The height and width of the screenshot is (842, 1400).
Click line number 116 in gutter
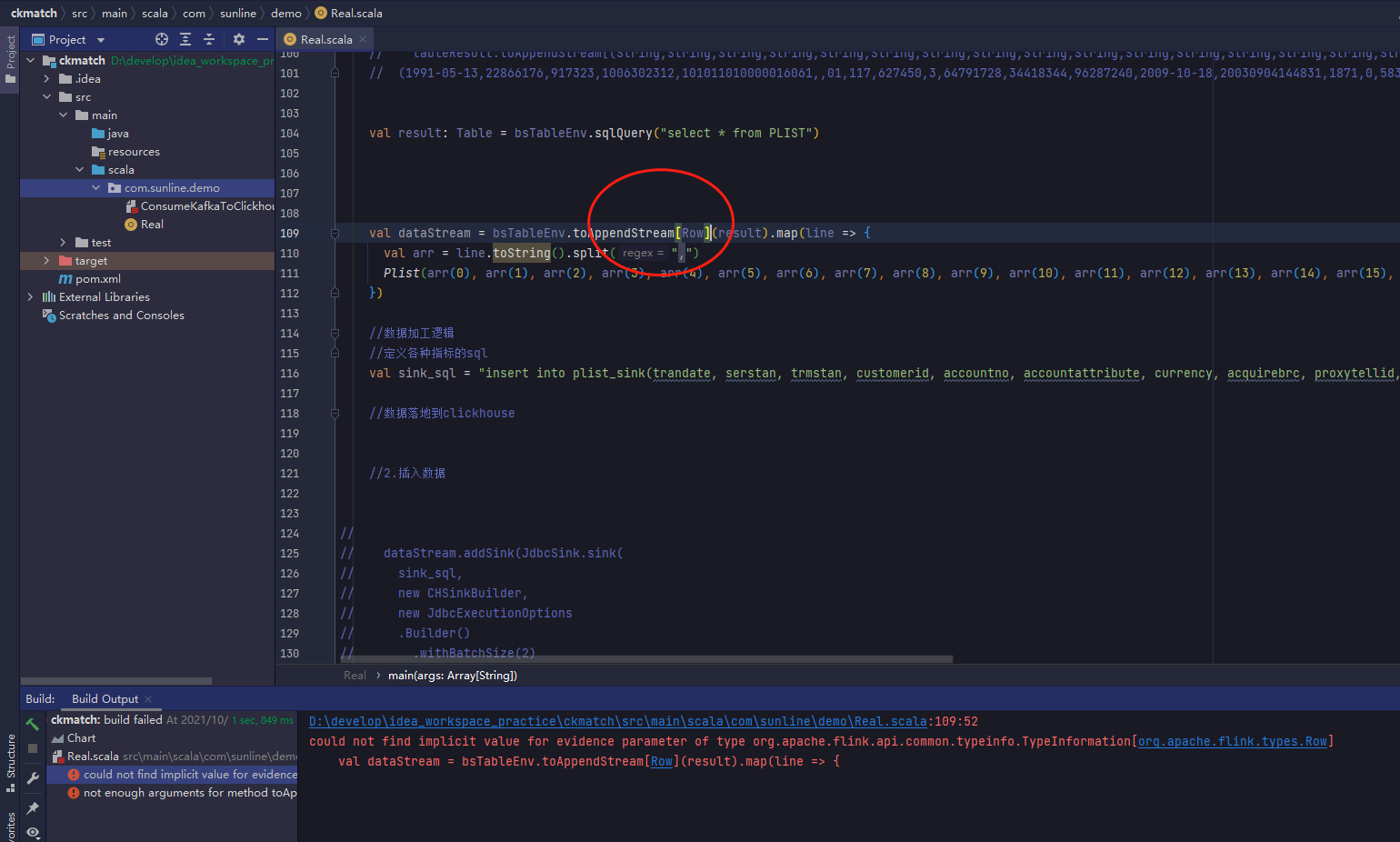(290, 373)
